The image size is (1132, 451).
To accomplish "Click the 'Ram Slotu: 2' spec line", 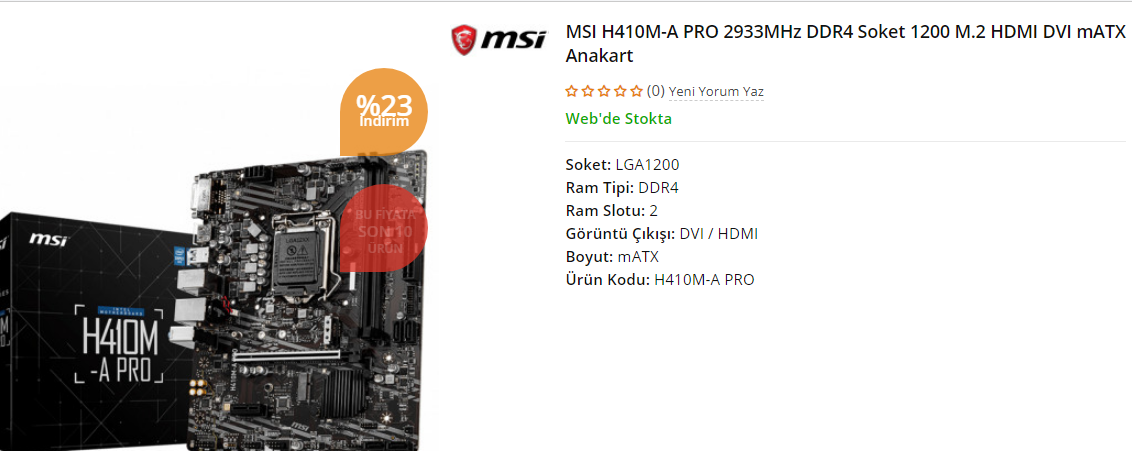I will click(611, 211).
